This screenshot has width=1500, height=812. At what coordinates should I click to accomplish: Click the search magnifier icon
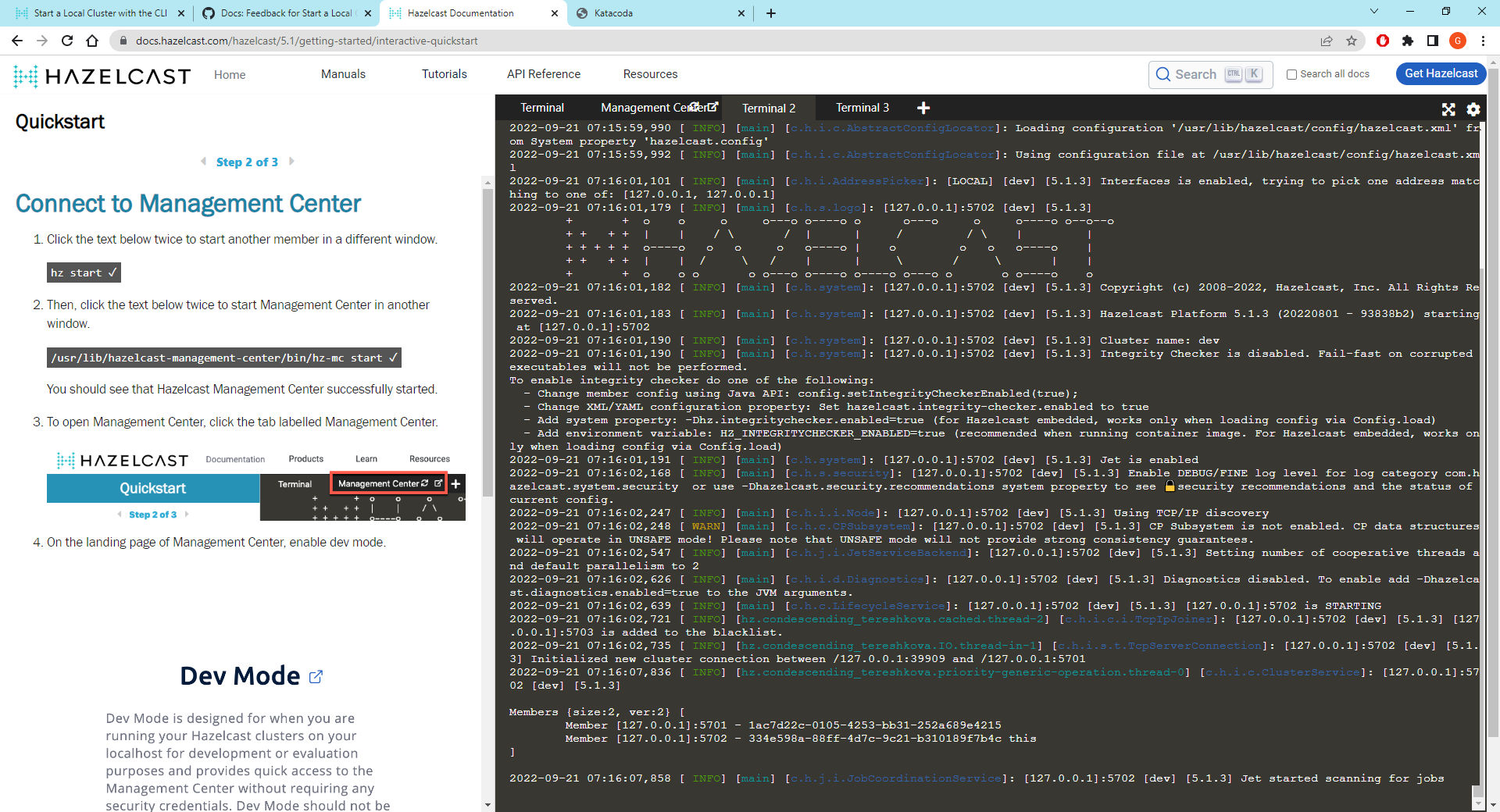1165,73
